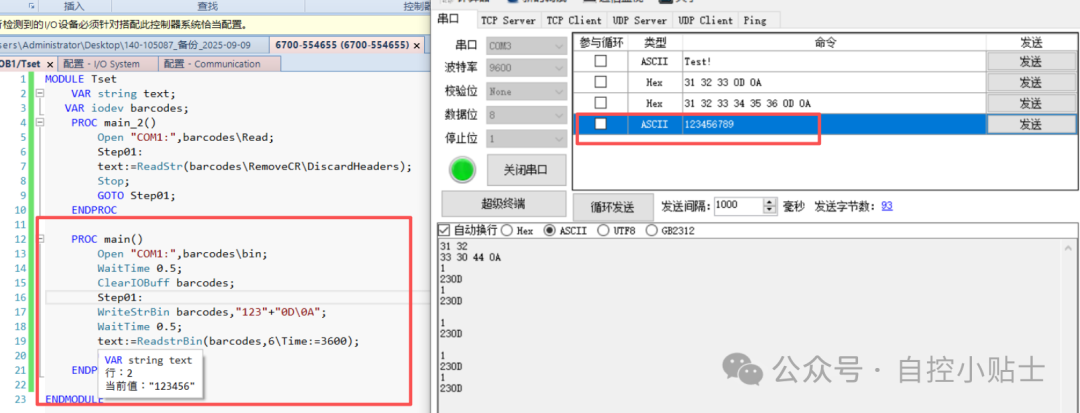Switch to the TCP Client tab
Screen dimensions: 1080x413
(574, 20)
